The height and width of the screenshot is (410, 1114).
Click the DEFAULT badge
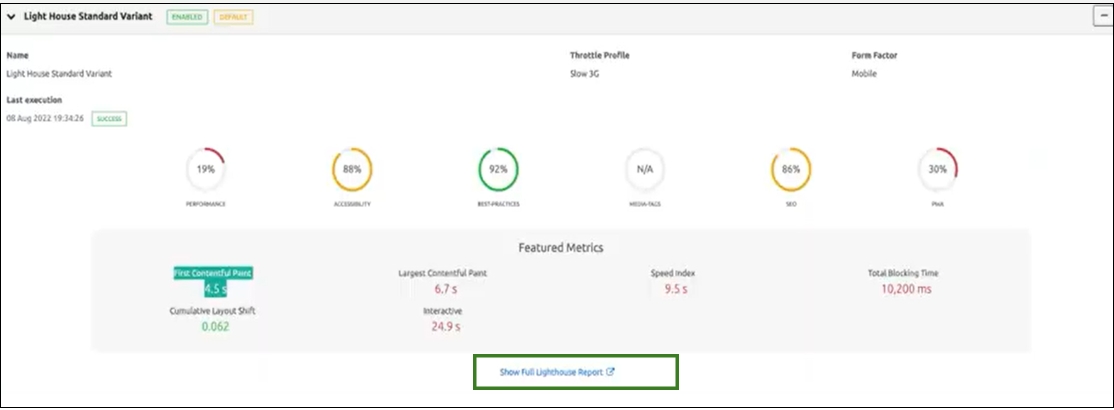click(x=234, y=18)
